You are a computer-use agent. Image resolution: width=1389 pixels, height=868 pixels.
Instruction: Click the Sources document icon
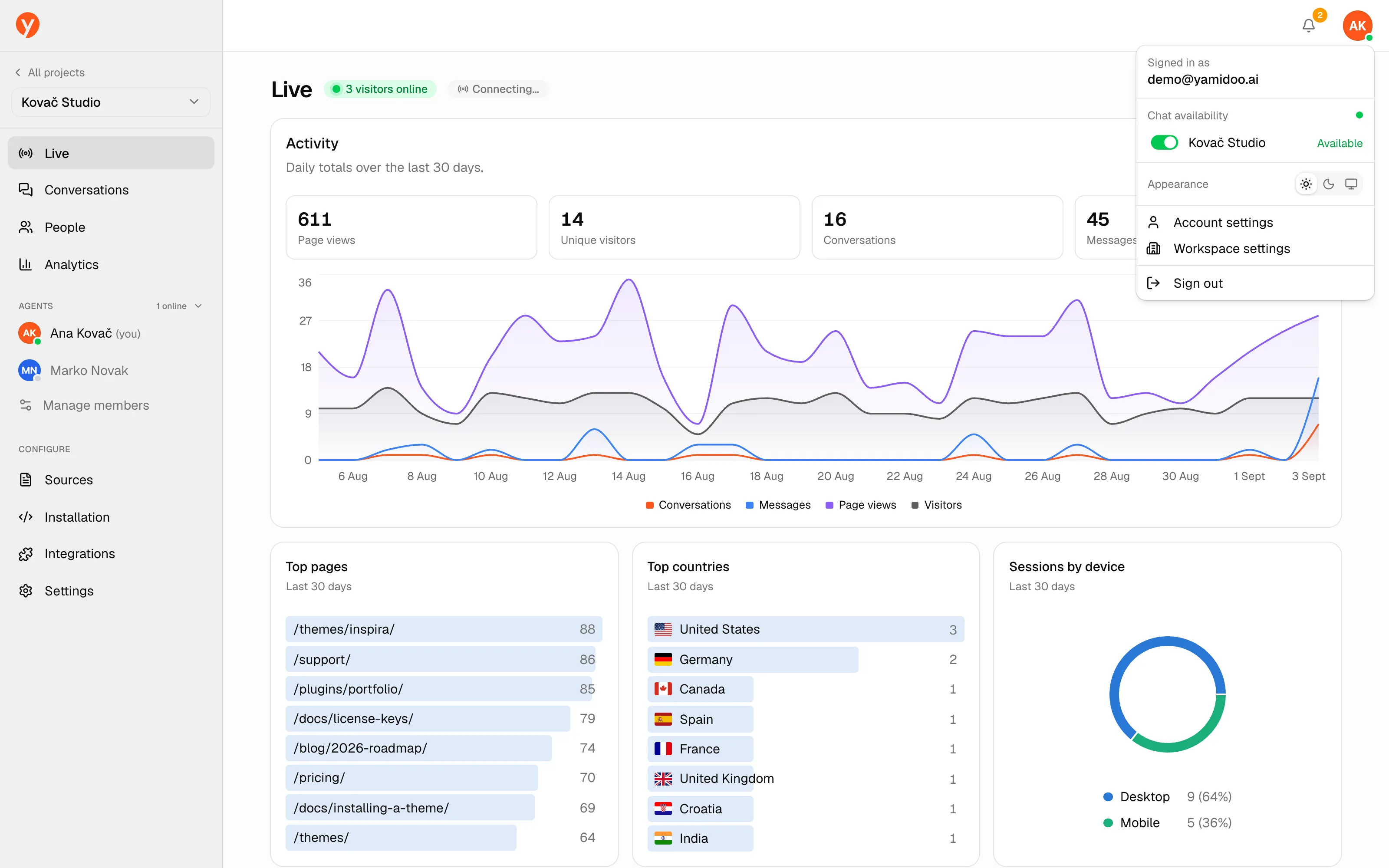click(x=26, y=480)
